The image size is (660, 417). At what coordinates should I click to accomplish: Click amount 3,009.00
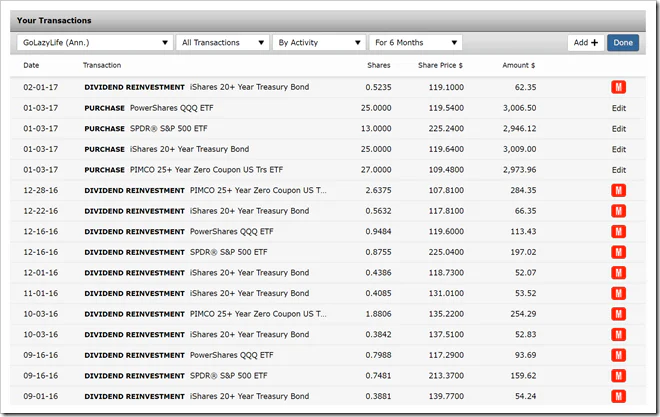click(519, 149)
